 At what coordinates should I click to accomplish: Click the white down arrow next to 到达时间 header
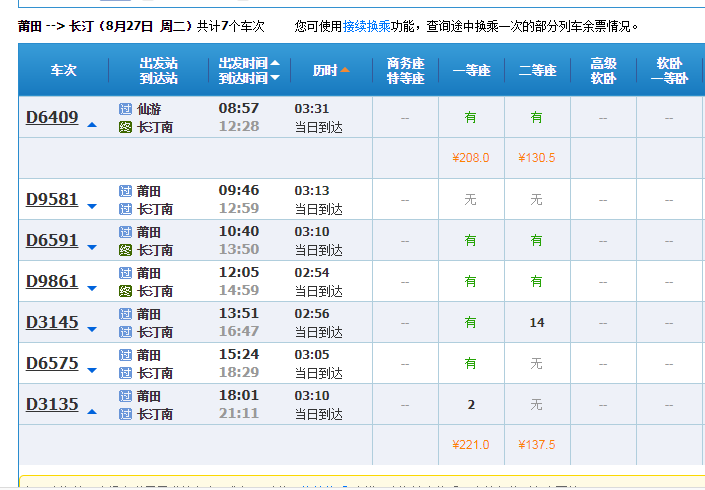tap(275, 78)
